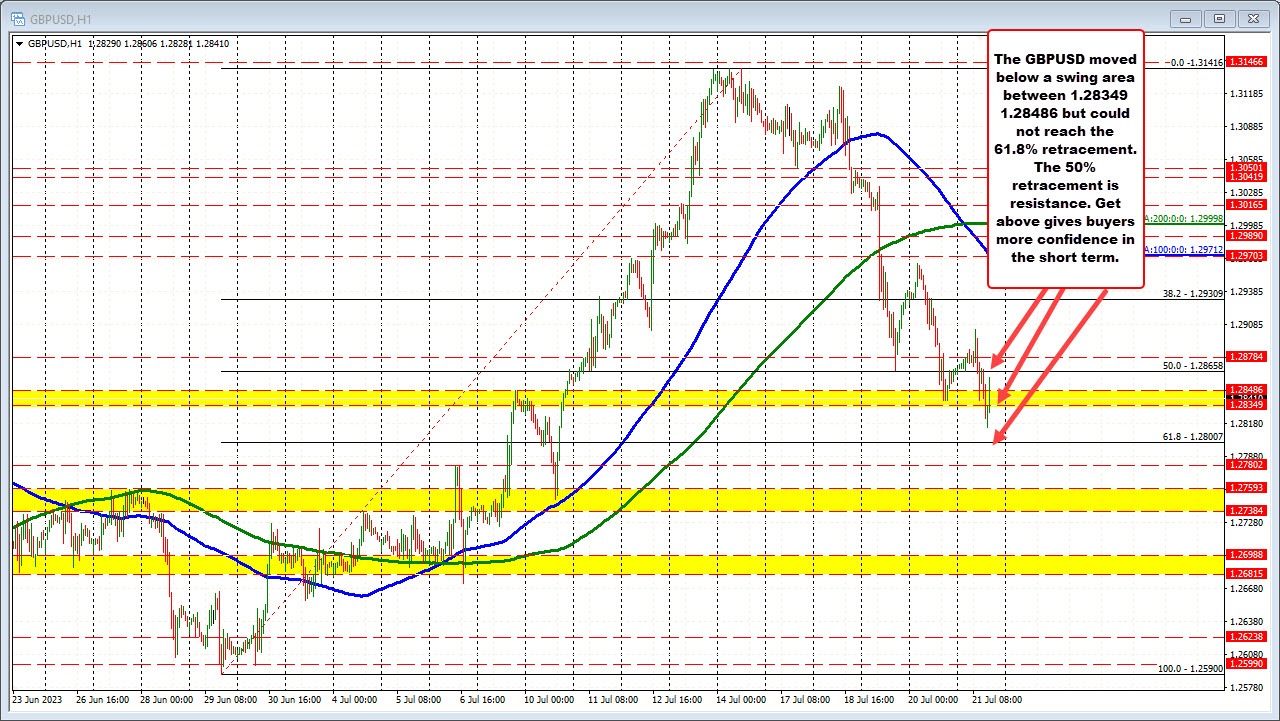Select the blue 100 moving average label
Screen dimensions: 1280x721
tap(1184, 247)
